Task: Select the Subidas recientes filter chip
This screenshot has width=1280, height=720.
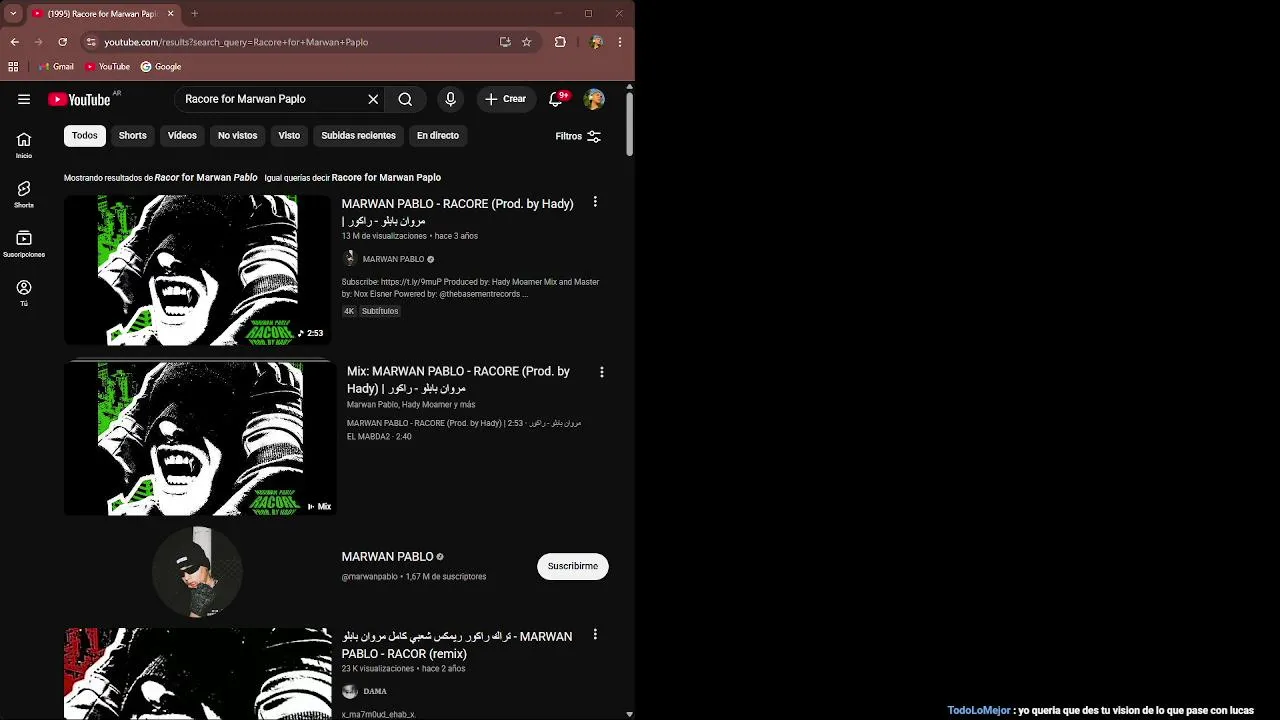Action: 359,136
